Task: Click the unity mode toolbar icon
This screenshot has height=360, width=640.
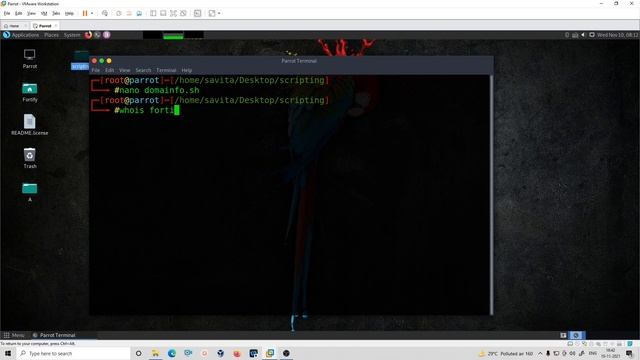Action: [183, 13]
